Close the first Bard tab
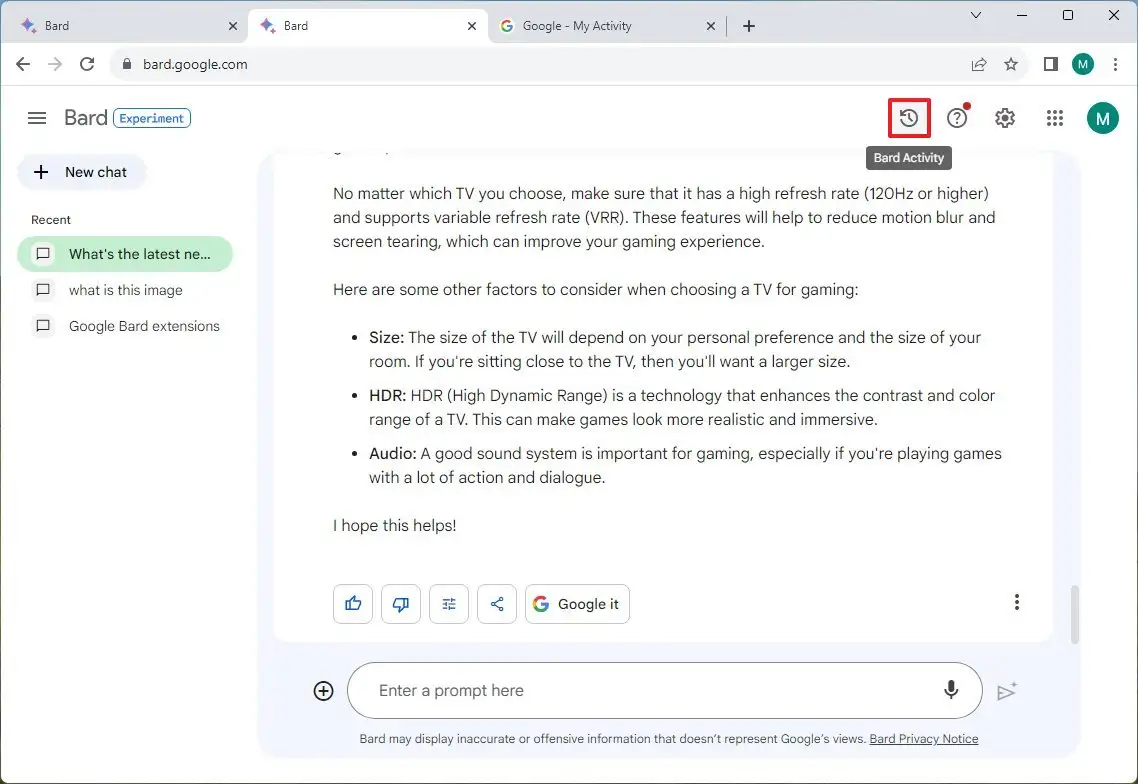The height and width of the screenshot is (784, 1138). click(232, 26)
